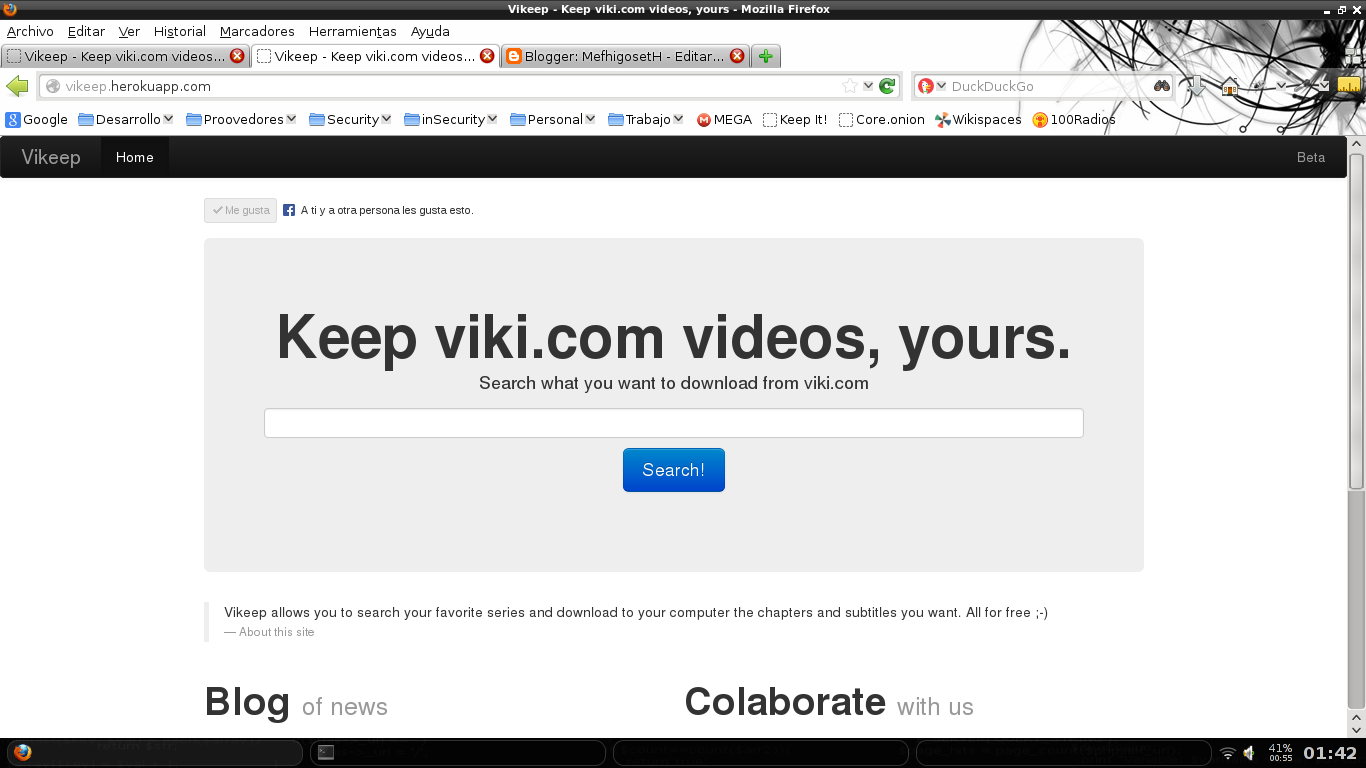Expand the Proovedores bookmarks folder
1366x768 pixels.
click(x=241, y=119)
